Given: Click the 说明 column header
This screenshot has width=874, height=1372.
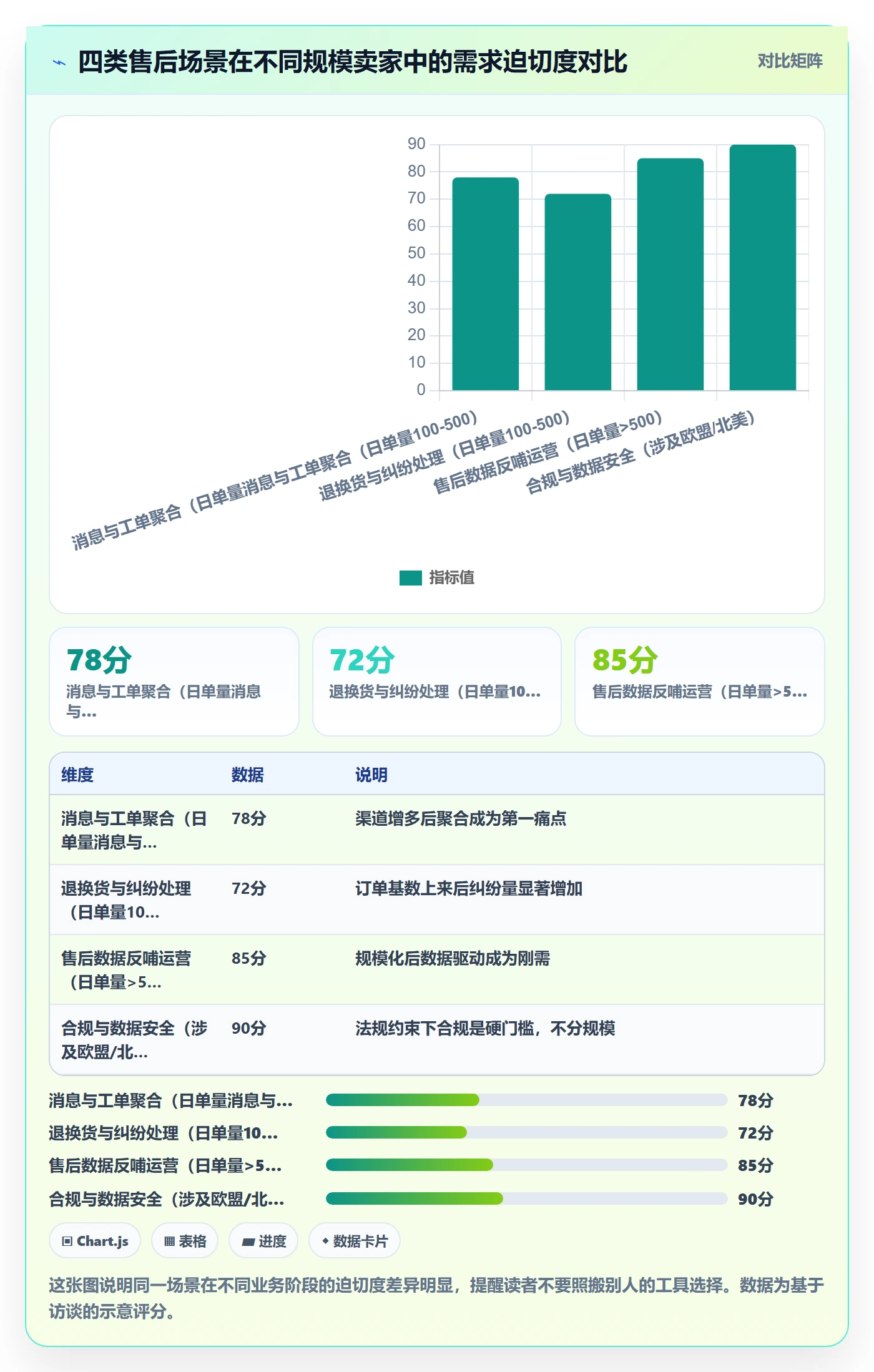Looking at the screenshot, I should (x=371, y=775).
